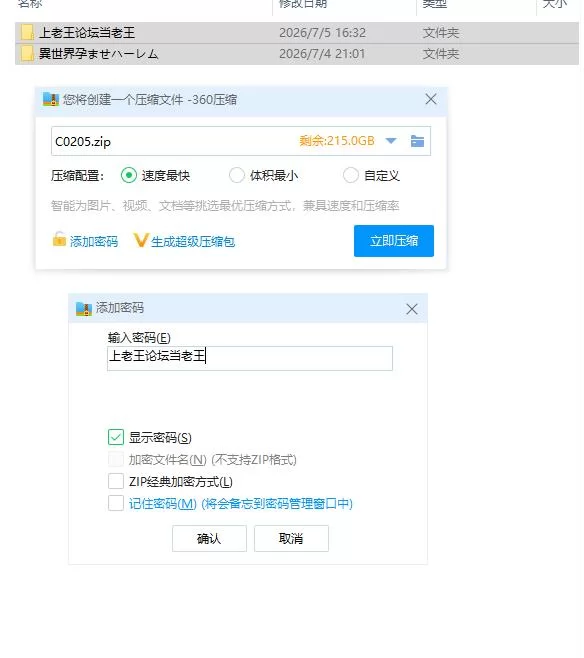584x658 pixels.
Task: Open 生成超级压缩包 link
Action: (193, 242)
